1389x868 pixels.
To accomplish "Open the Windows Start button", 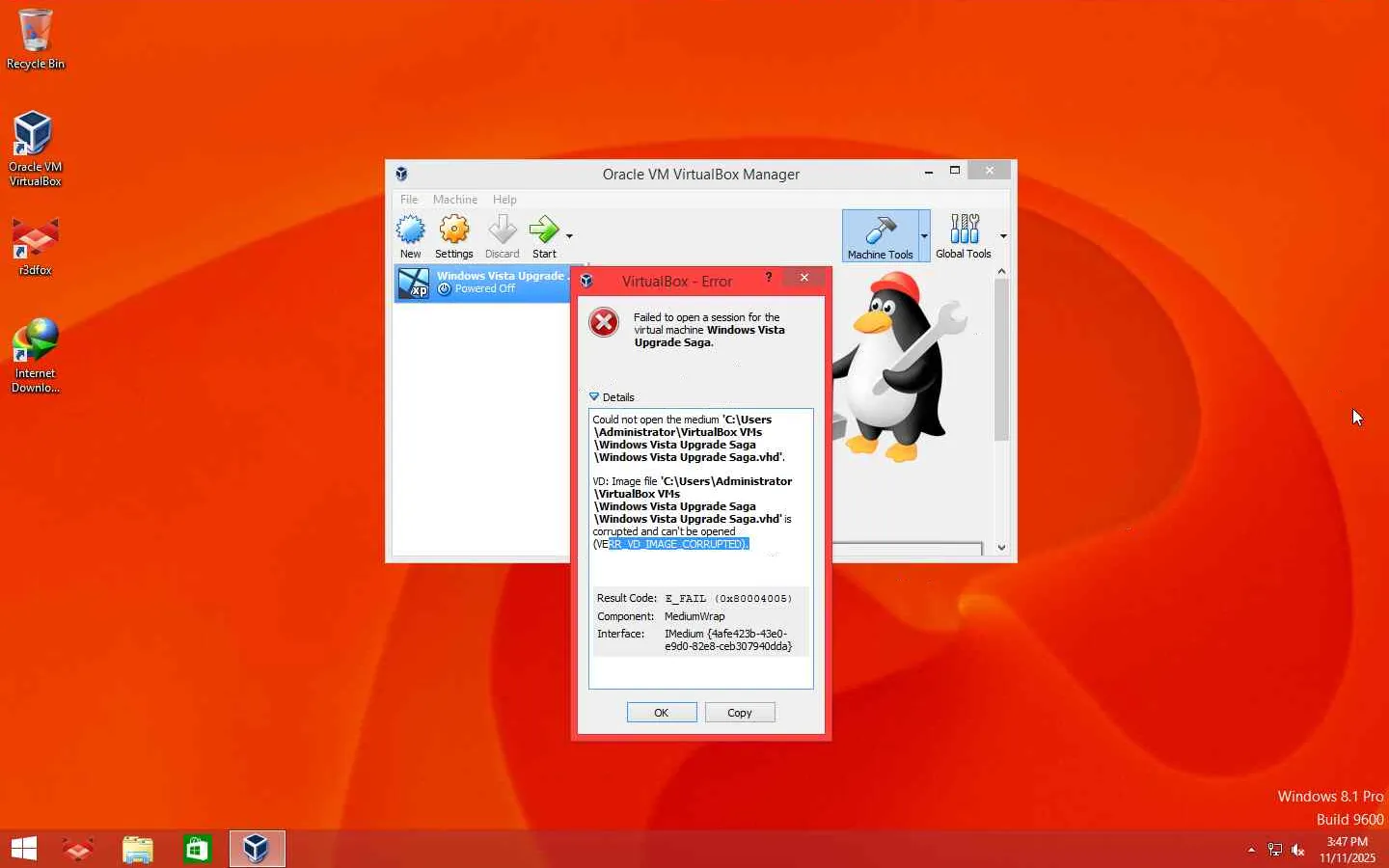I will tap(24, 849).
